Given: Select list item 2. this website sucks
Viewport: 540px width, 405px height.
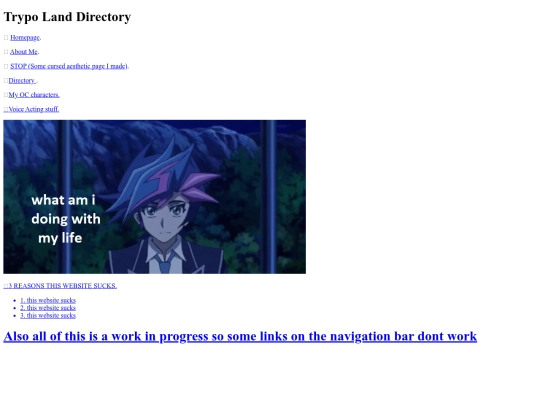Looking at the screenshot, I should pos(48,308).
